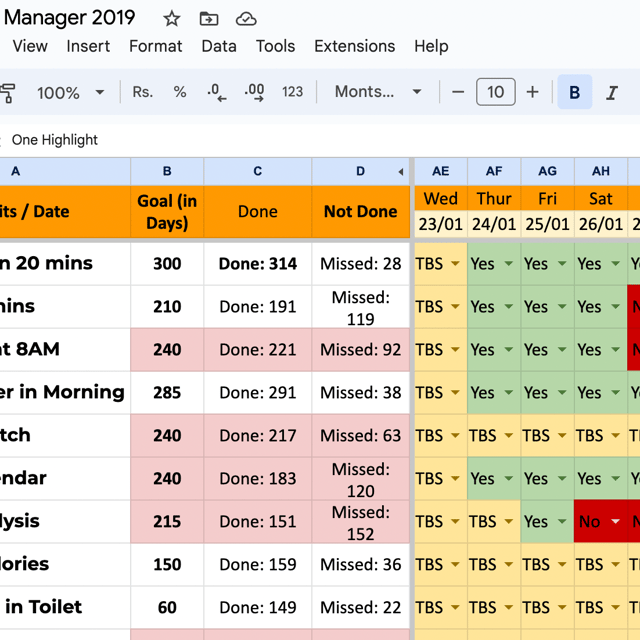
Task: Select column AH header
Action: pos(601,171)
